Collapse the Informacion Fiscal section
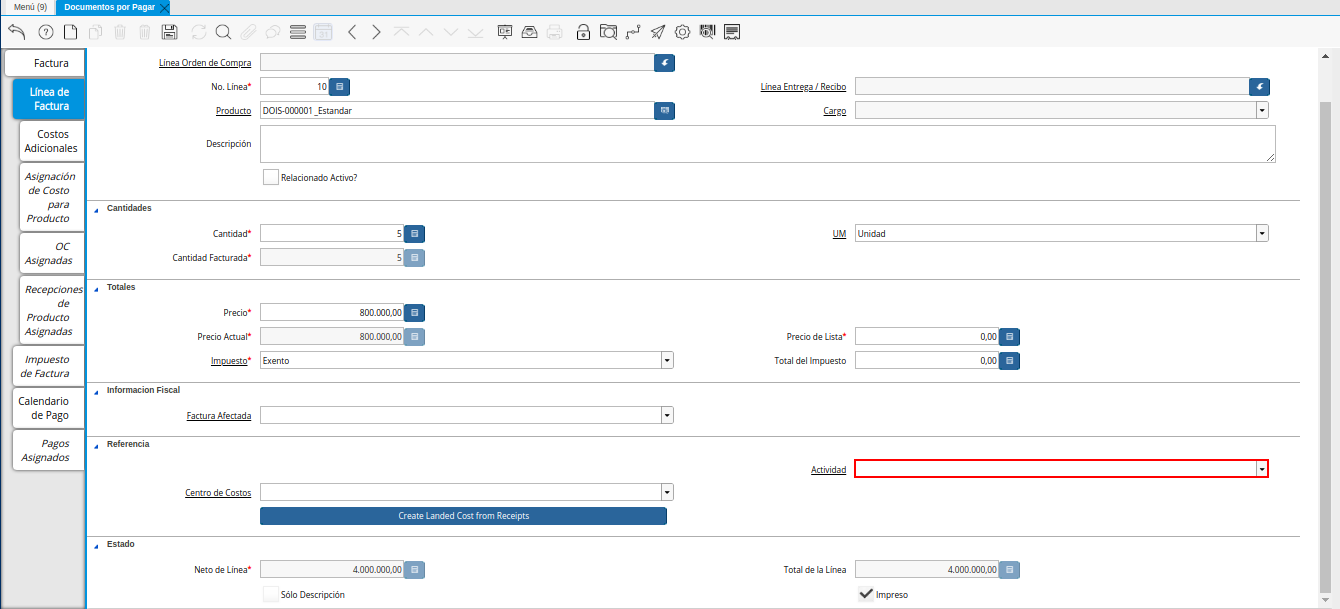Viewport: 1340px width, 609px height. 97,391
